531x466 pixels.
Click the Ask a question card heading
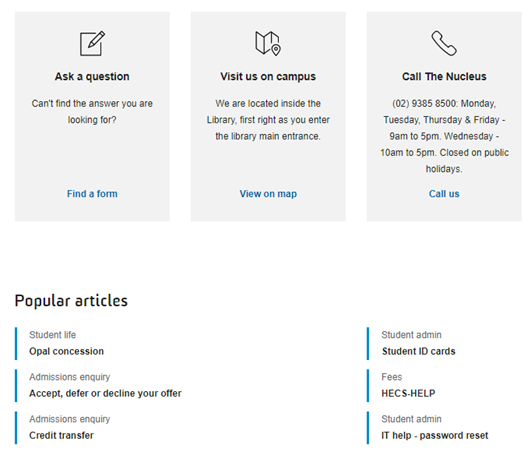point(92,77)
